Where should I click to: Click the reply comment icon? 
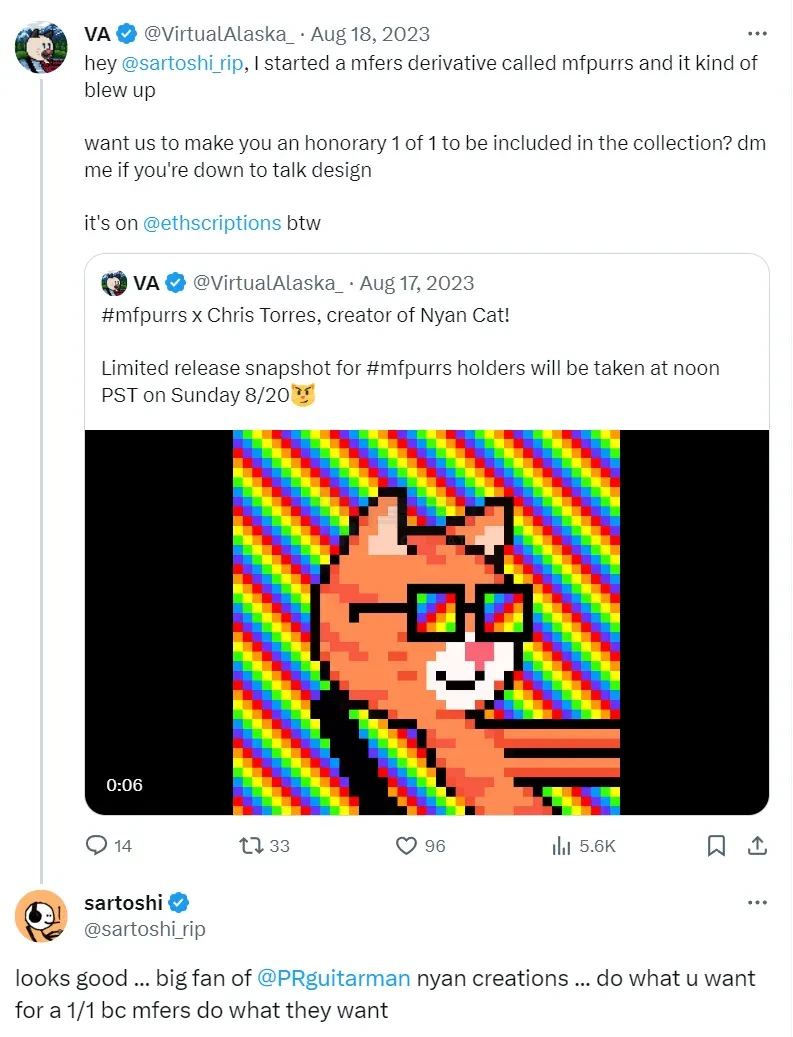click(x=97, y=846)
